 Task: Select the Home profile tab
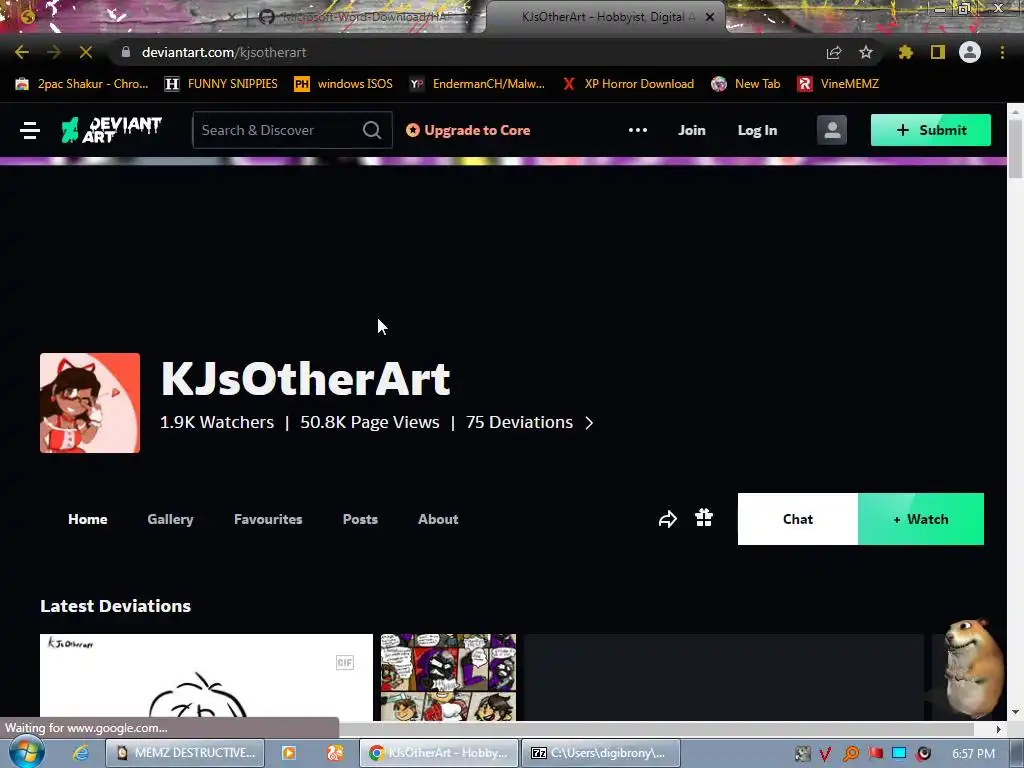88,519
